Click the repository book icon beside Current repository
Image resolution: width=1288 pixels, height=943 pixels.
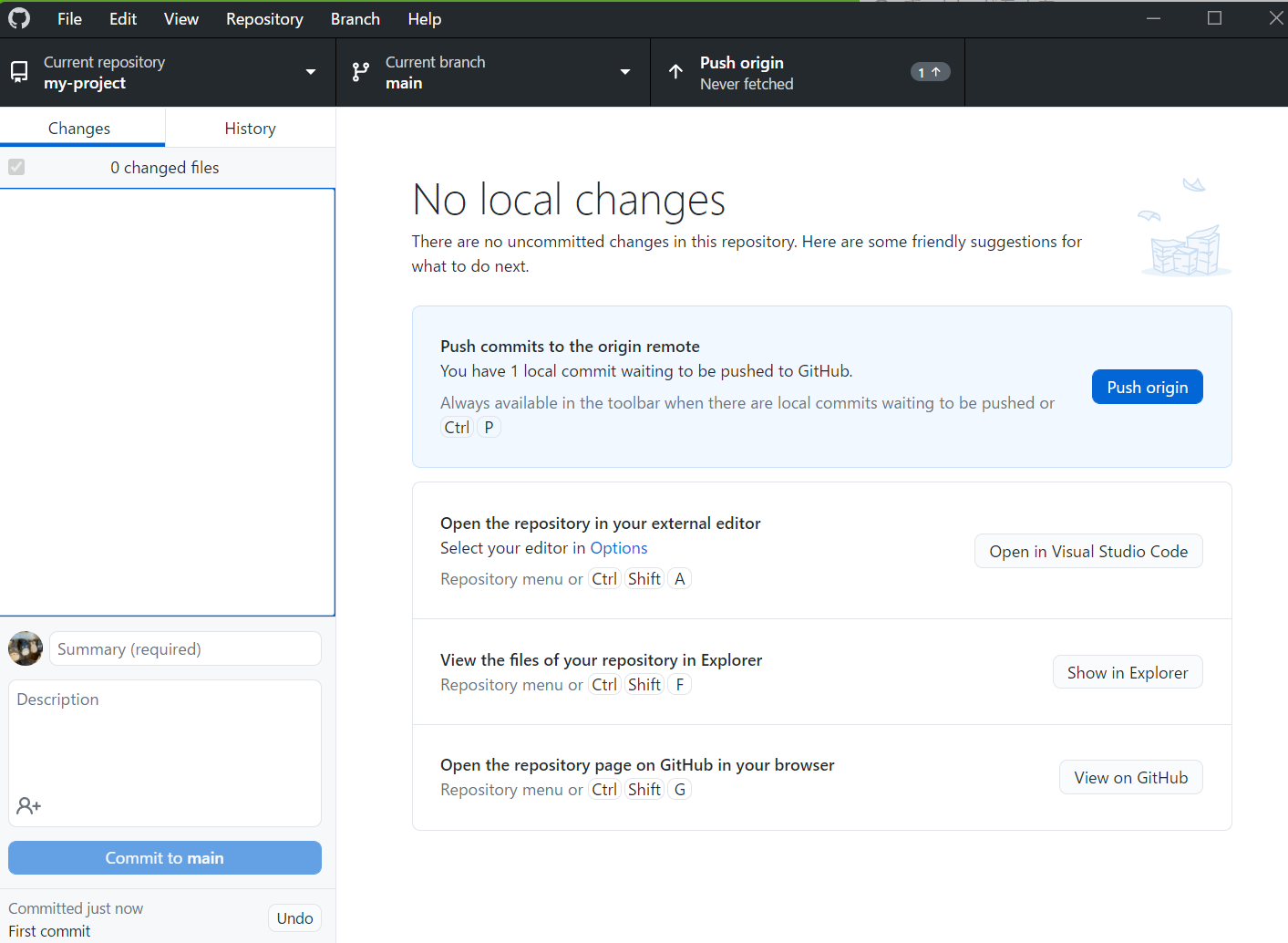19,72
